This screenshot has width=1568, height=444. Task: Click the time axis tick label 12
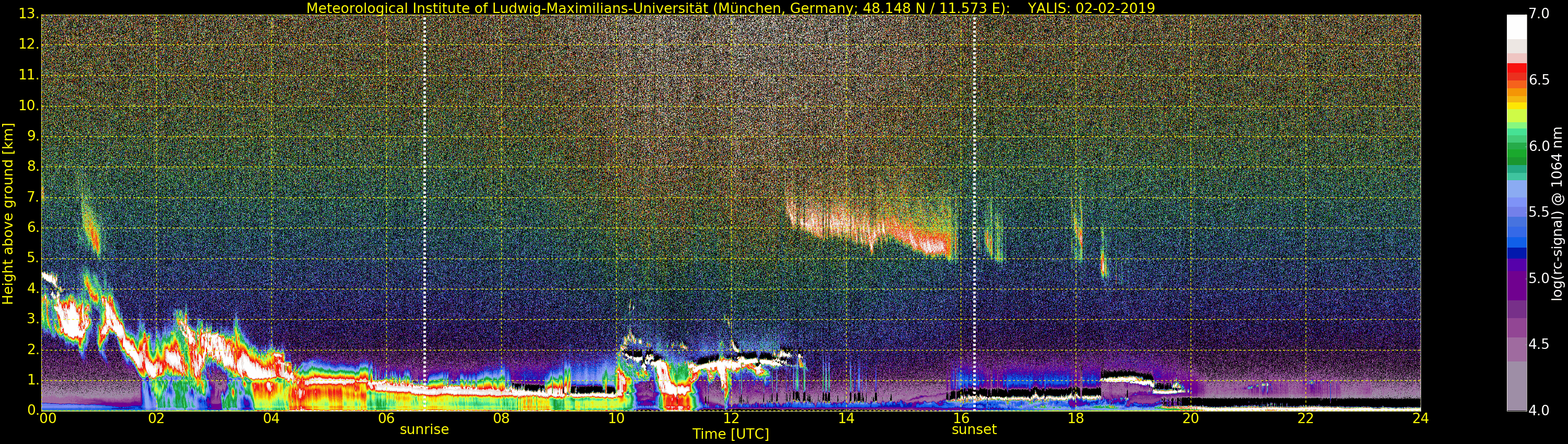731,418
